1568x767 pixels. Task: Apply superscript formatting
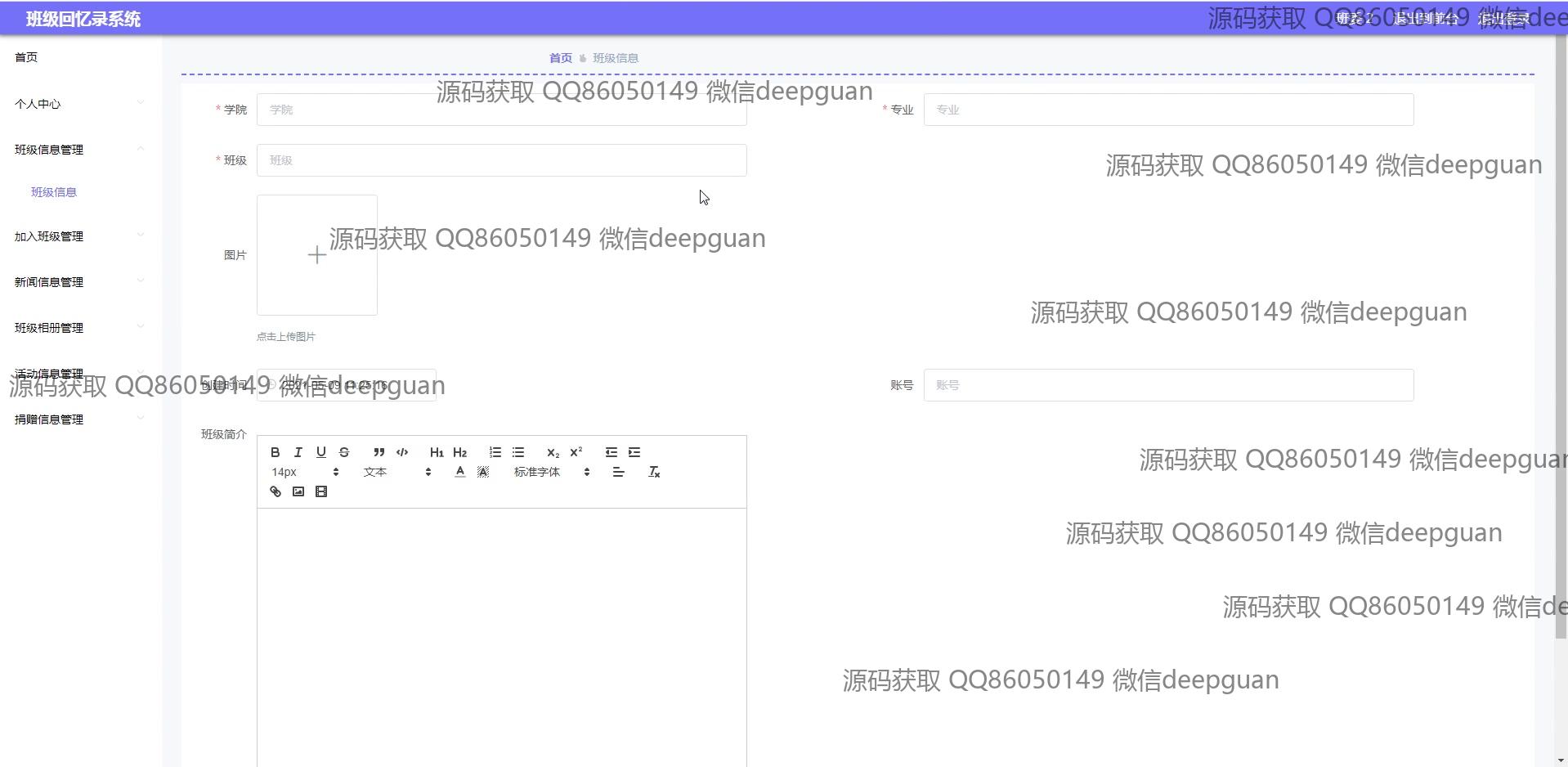click(576, 452)
